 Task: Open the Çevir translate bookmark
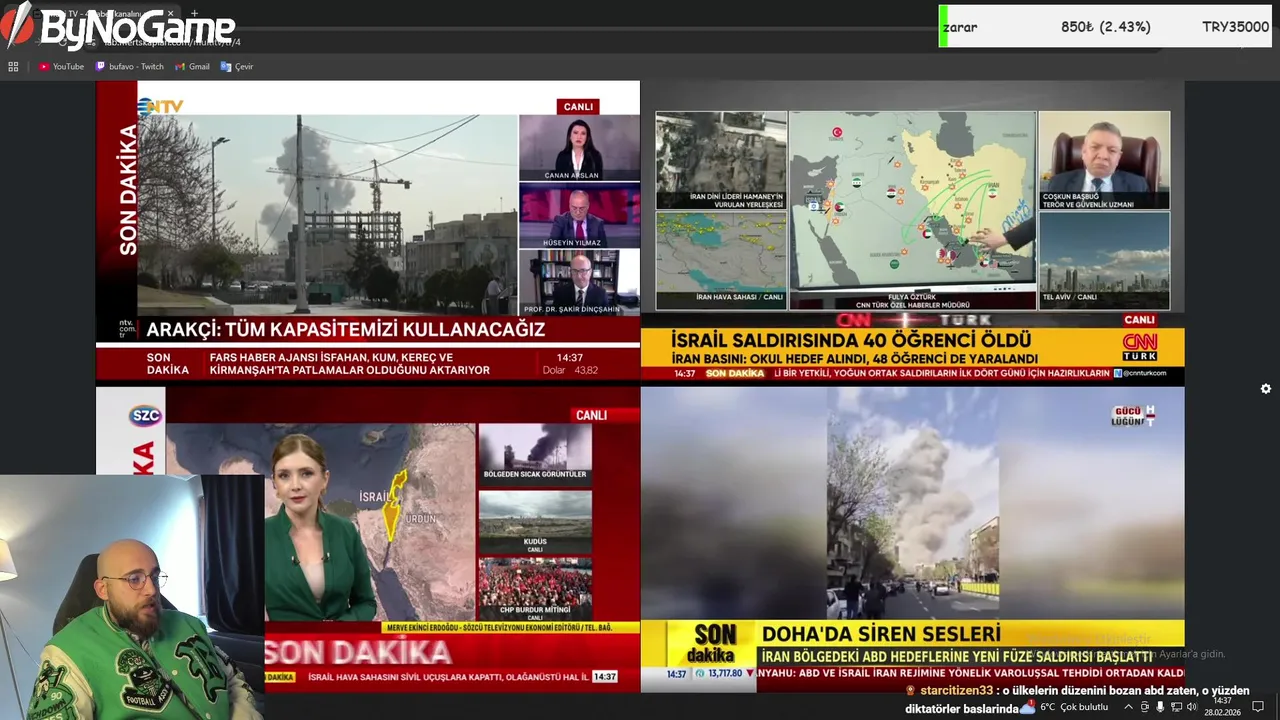click(237, 67)
